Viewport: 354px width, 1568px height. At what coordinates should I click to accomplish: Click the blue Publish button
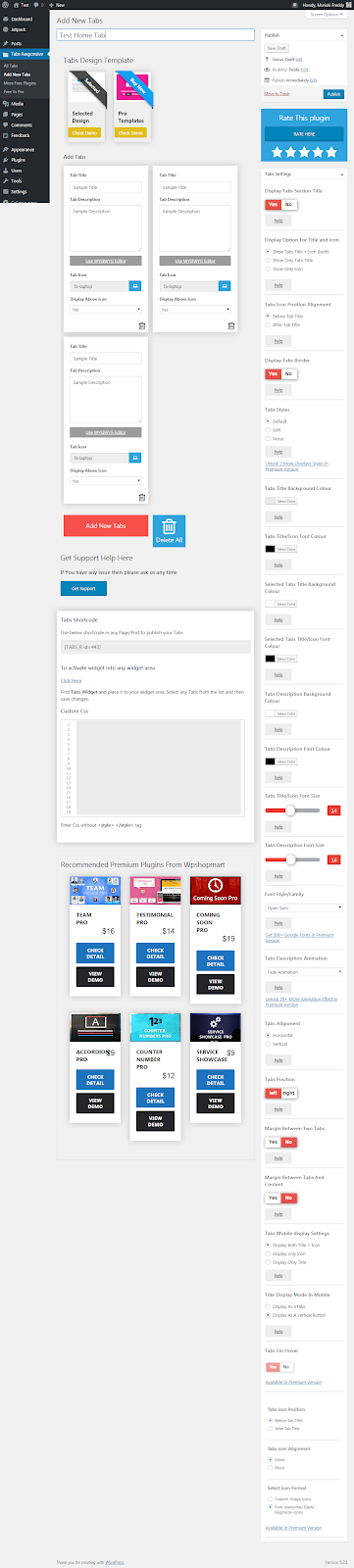click(333, 94)
